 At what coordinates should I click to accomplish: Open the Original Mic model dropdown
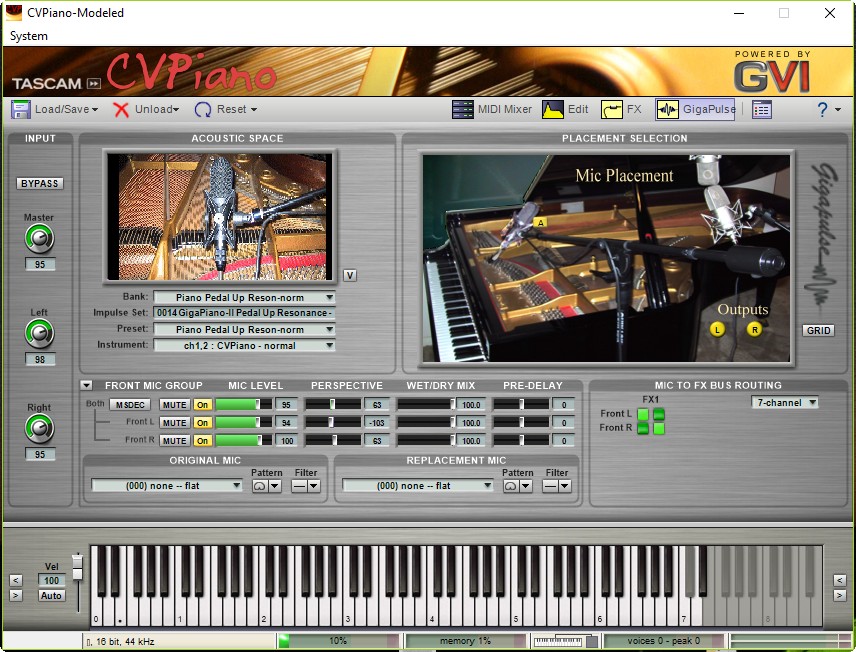167,485
